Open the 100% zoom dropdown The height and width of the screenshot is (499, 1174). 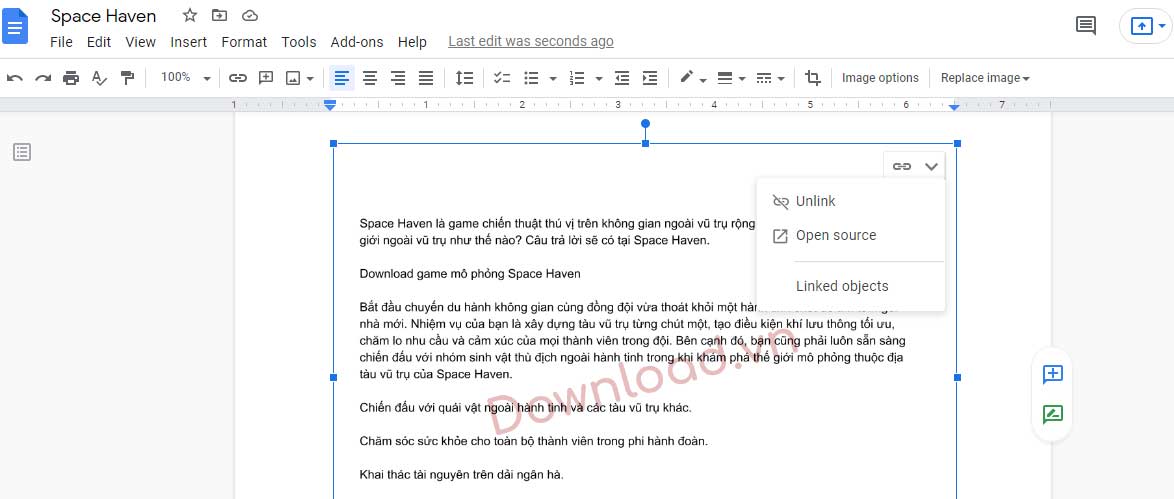(186, 77)
